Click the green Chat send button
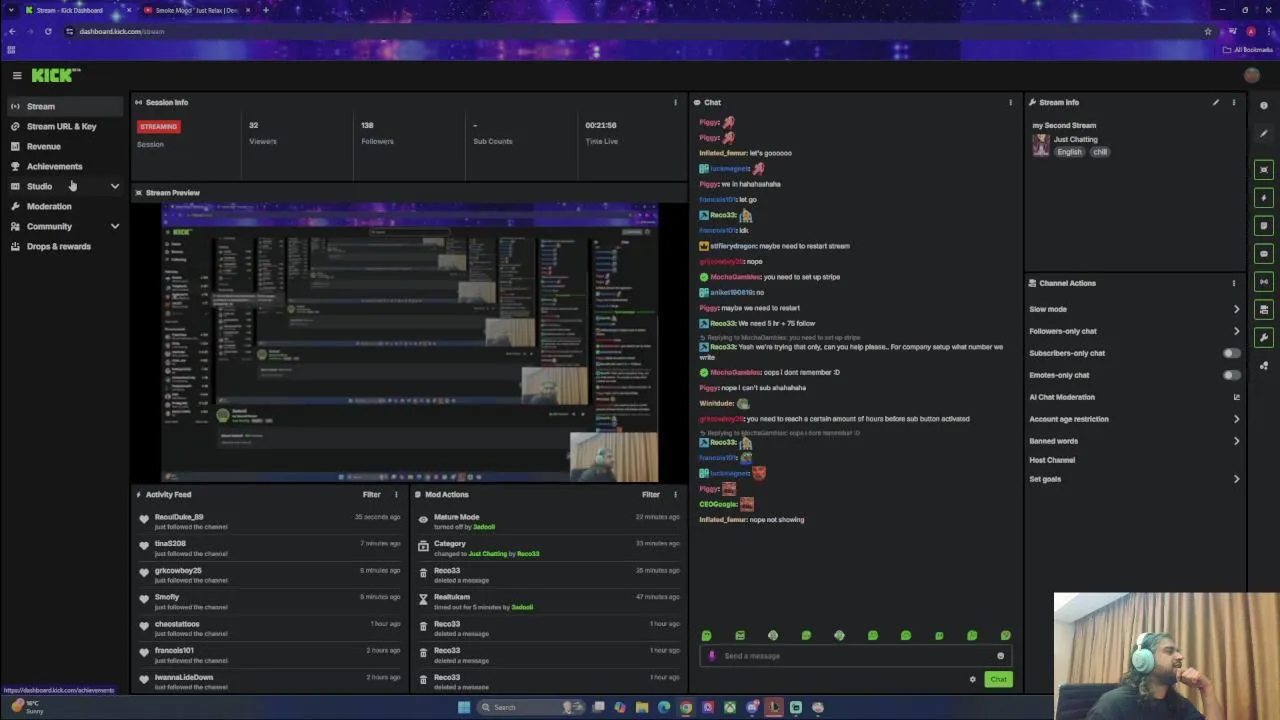 [998, 680]
